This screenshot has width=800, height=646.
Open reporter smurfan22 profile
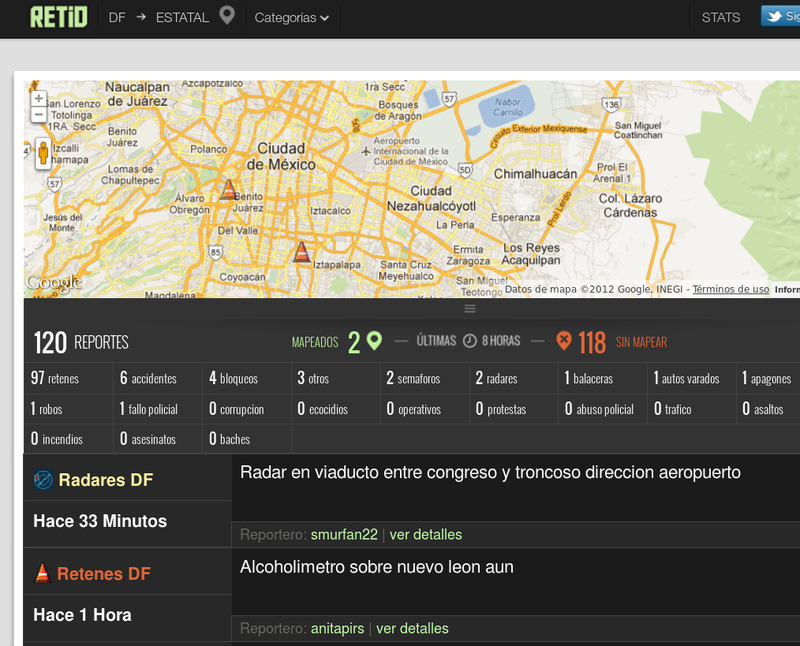[x=344, y=534]
